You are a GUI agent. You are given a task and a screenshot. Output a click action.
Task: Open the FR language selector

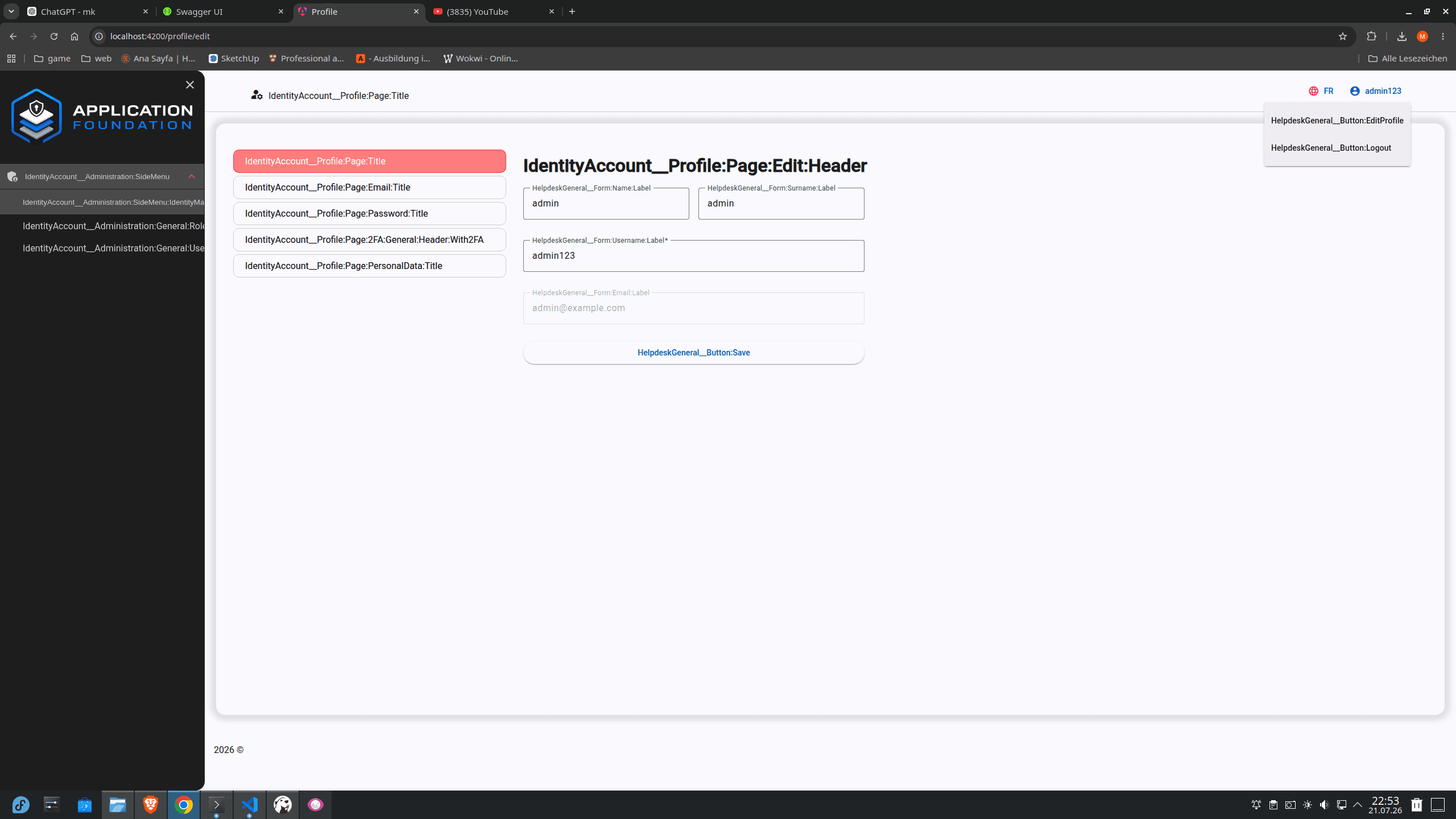pyautogui.click(x=1321, y=91)
